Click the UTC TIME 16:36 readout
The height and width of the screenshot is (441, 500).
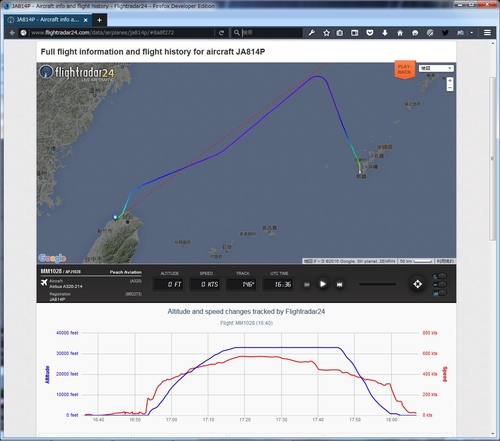click(x=278, y=284)
